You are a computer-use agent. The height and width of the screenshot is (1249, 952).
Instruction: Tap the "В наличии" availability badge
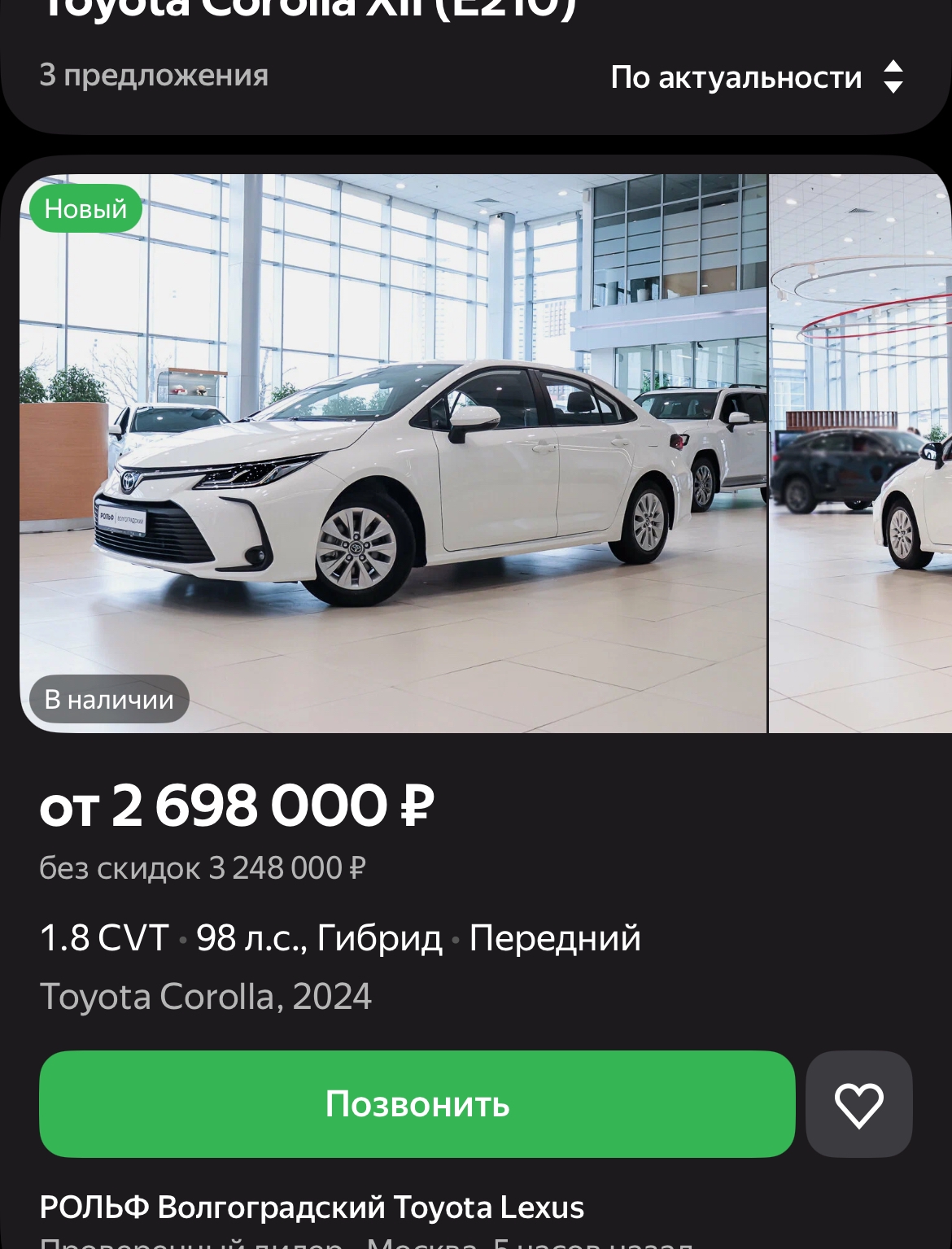point(109,699)
